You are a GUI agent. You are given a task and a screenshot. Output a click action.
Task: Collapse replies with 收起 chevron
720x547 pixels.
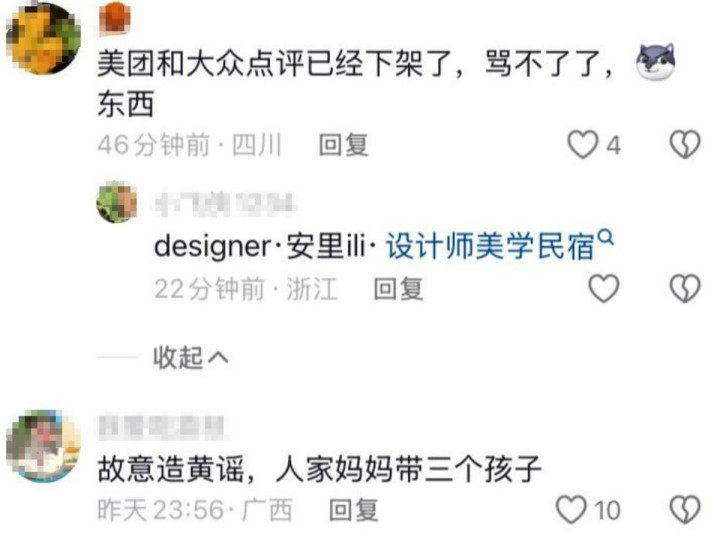click(191, 357)
